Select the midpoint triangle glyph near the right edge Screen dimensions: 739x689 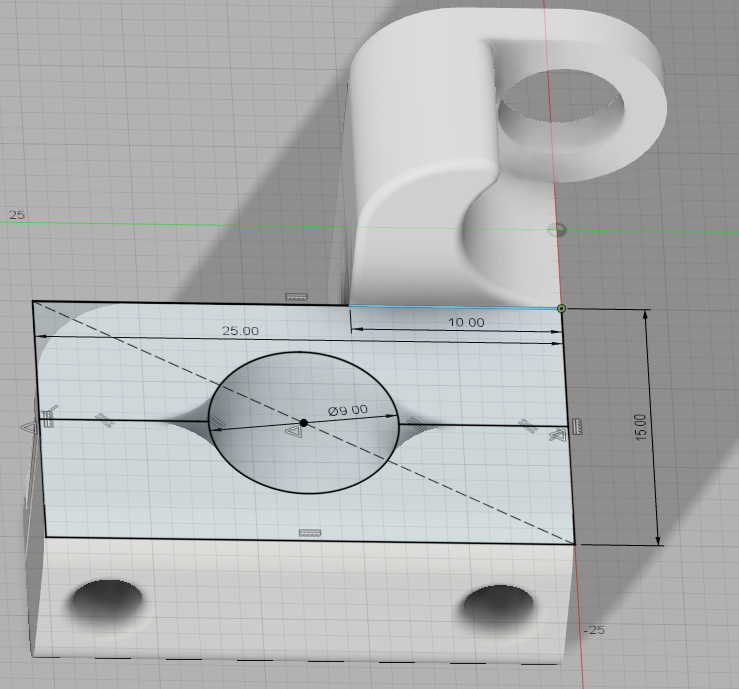(558, 435)
